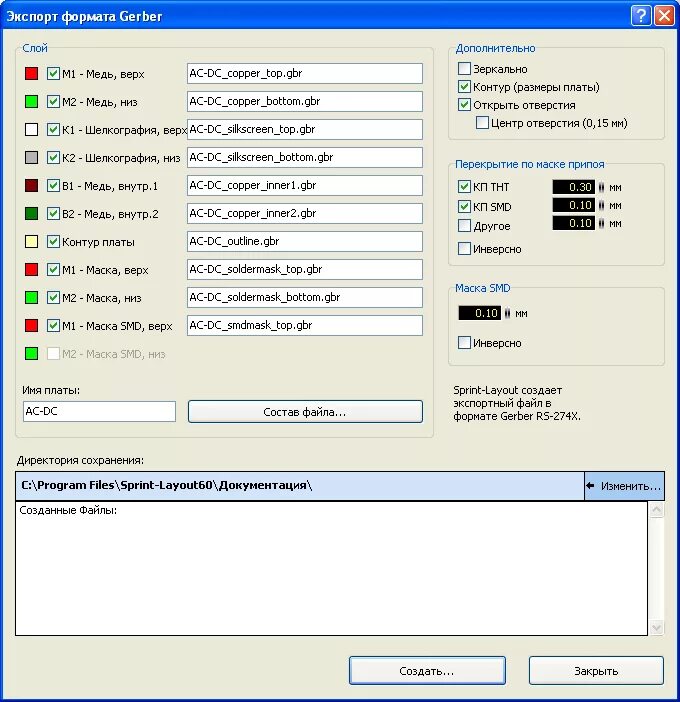The image size is (680, 702).
Task: Click the scroll down arrow in created files list
Action: (x=656, y=628)
